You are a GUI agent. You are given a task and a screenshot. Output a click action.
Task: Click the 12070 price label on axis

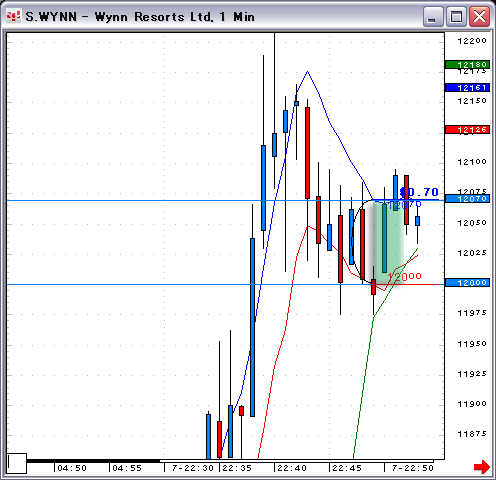click(x=467, y=199)
